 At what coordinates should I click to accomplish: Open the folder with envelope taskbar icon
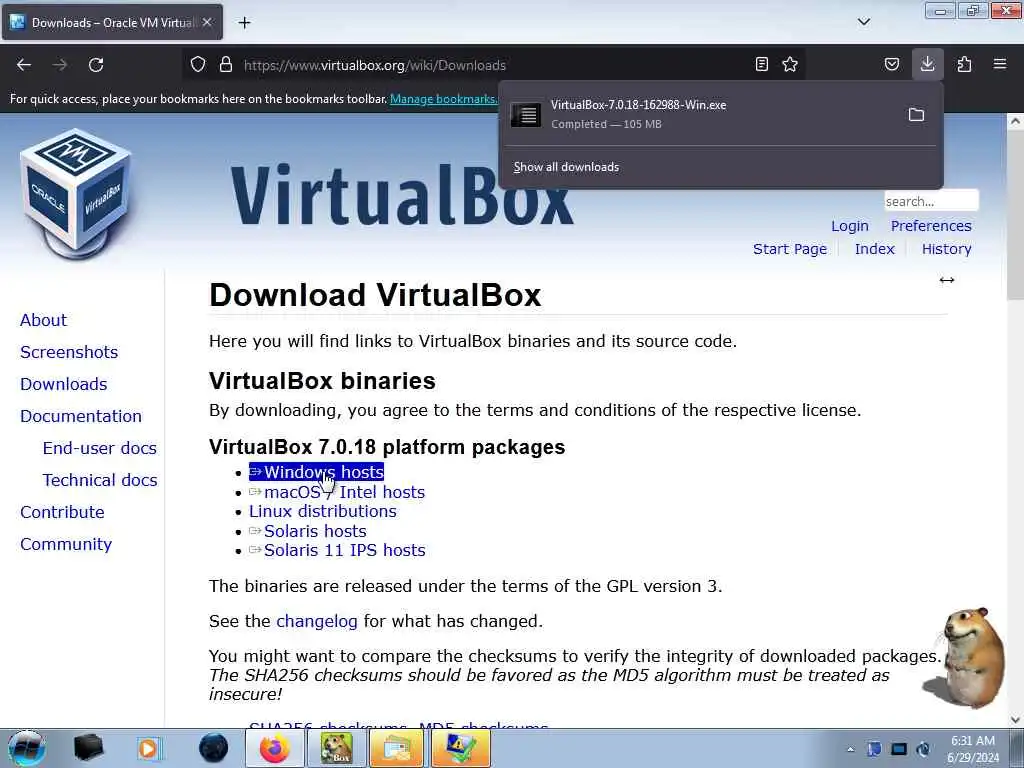click(396, 748)
